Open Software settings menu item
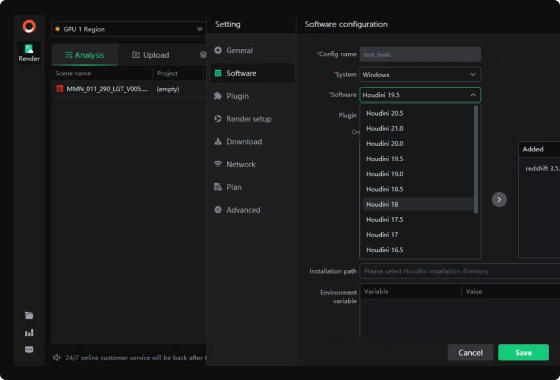Screen dimensions: 560x380 pos(252,73)
